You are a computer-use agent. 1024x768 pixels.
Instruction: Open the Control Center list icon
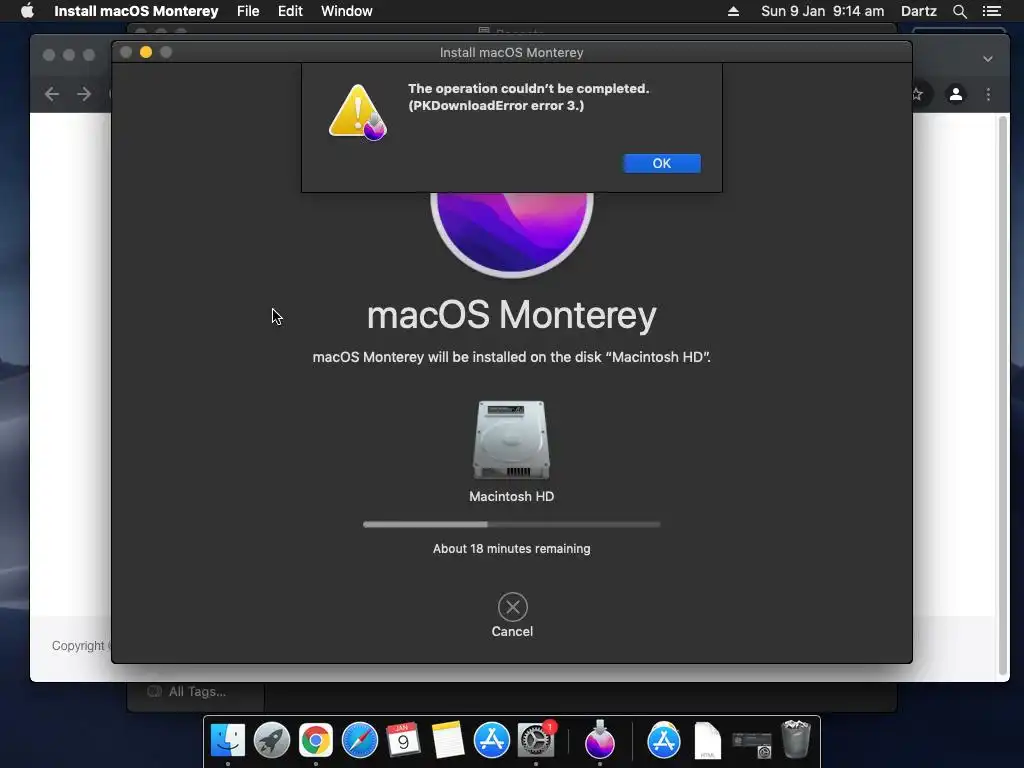[992, 11]
